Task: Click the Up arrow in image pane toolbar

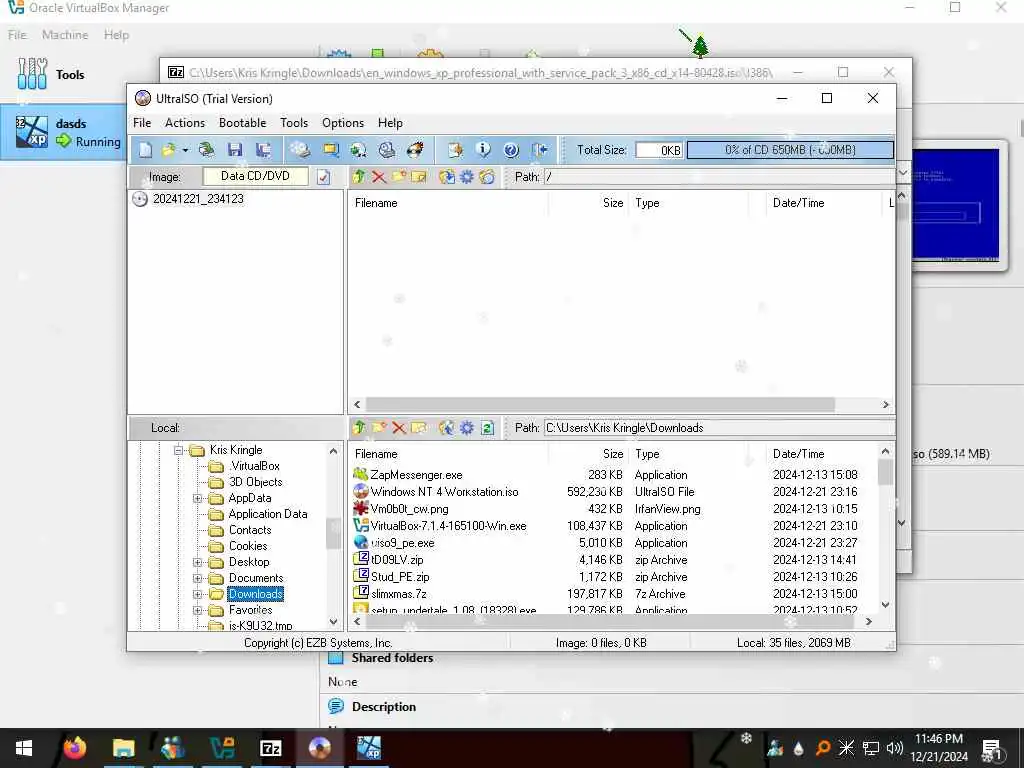Action: point(359,176)
